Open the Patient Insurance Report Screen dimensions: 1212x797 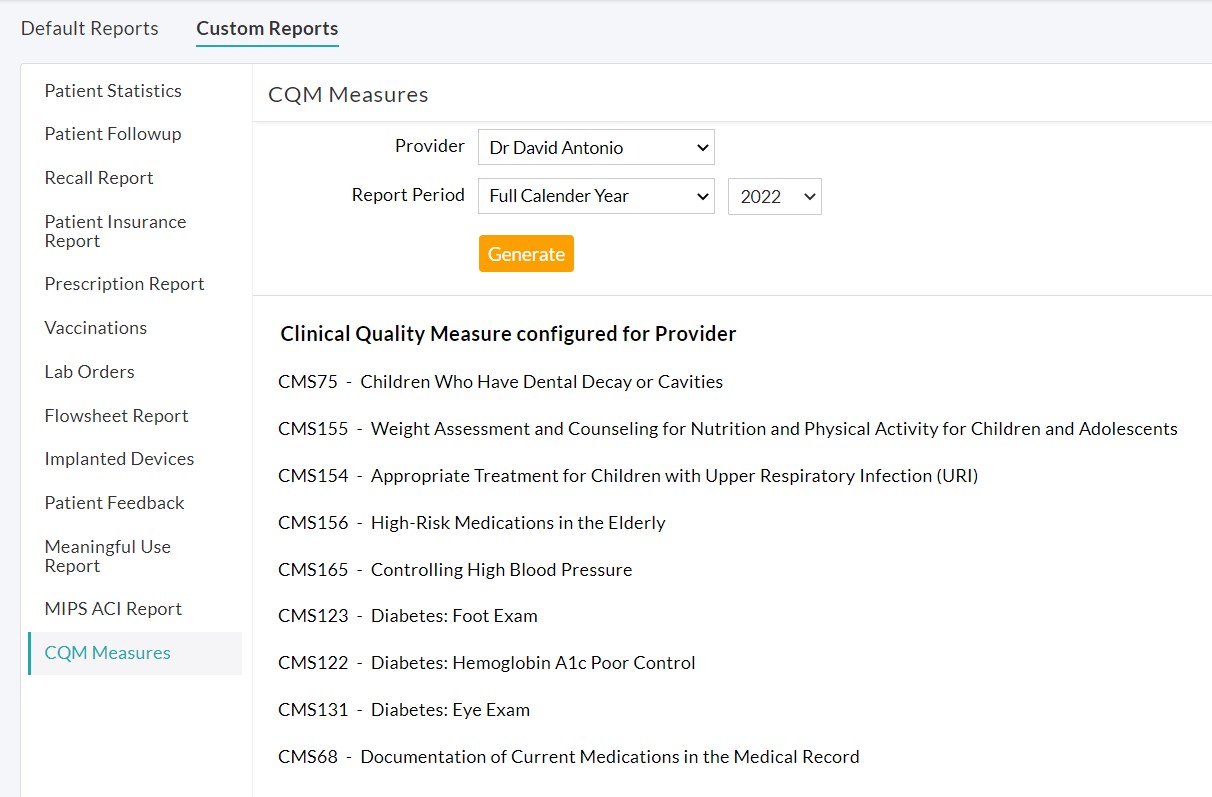click(115, 231)
